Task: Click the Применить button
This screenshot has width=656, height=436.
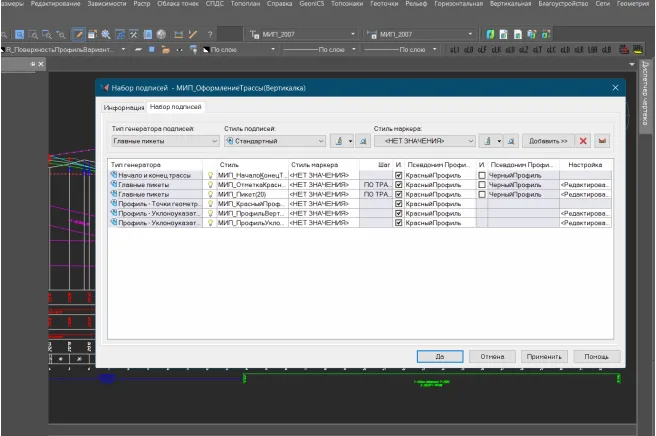Action: [x=544, y=356]
